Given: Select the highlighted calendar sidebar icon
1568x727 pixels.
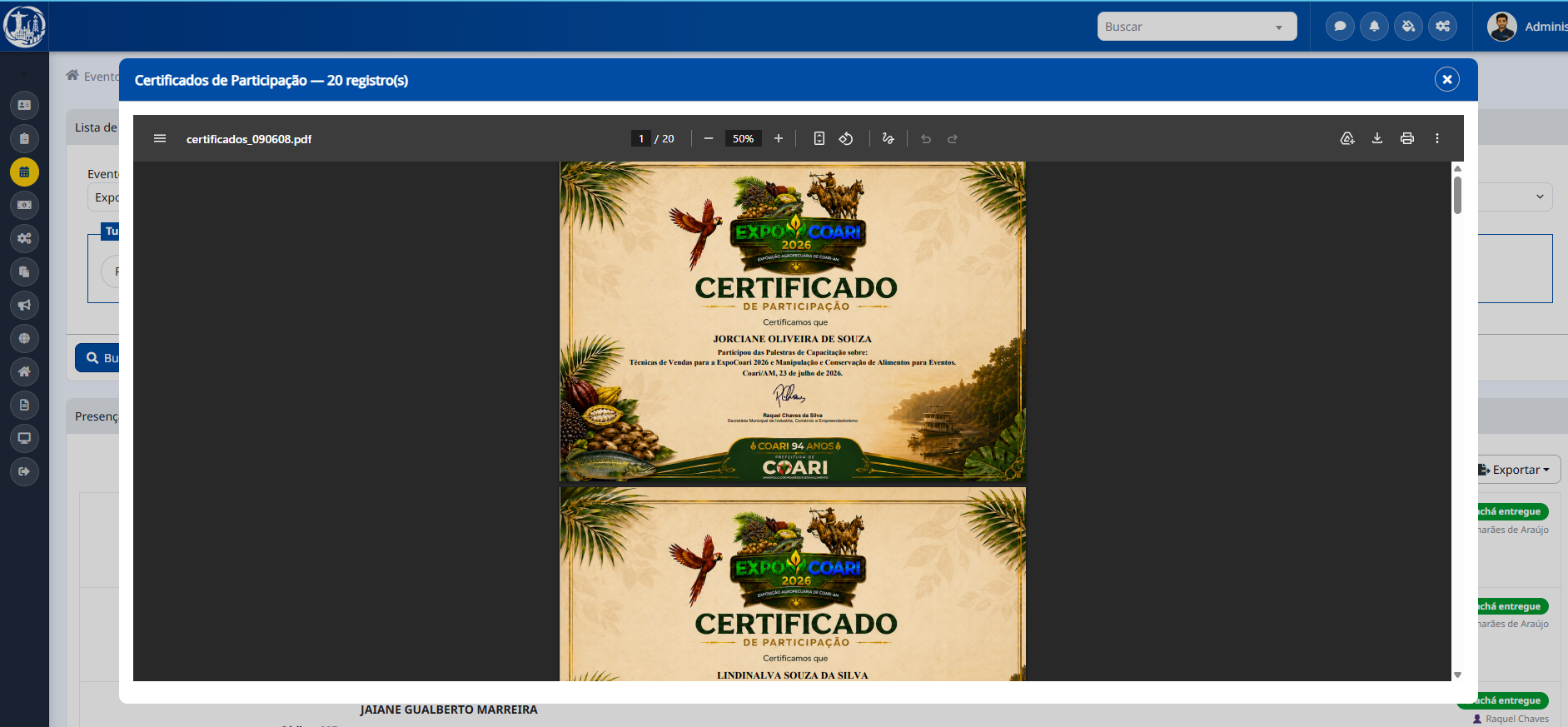Looking at the screenshot, I should click(x=24, y=172).
